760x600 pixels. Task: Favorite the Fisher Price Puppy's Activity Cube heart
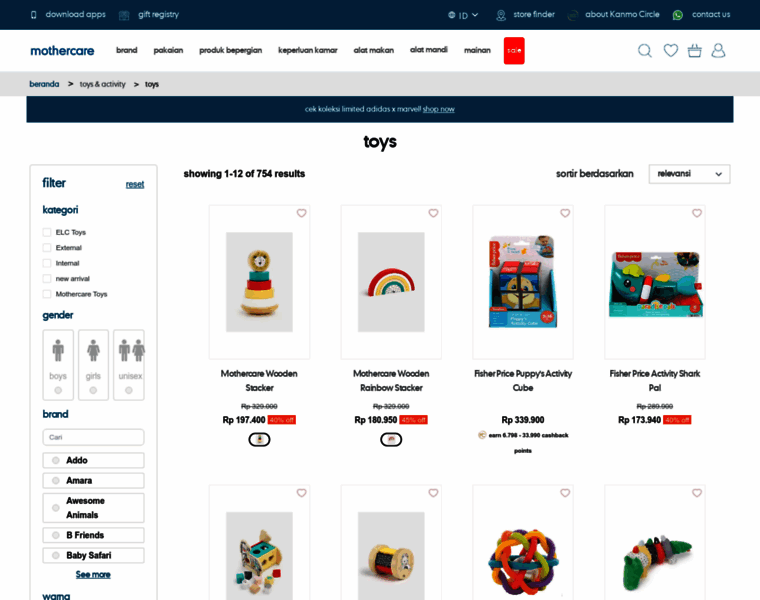pos(565,213)
